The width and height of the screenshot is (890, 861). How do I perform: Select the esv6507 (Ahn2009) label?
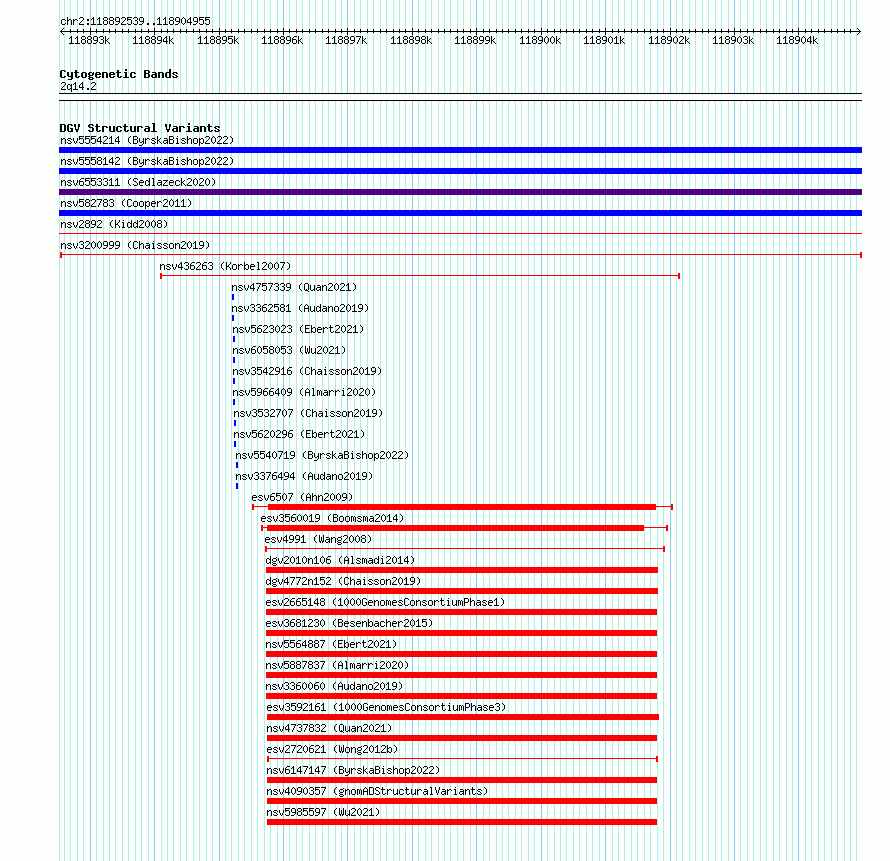pyautogui.click(x=302, y=497)
